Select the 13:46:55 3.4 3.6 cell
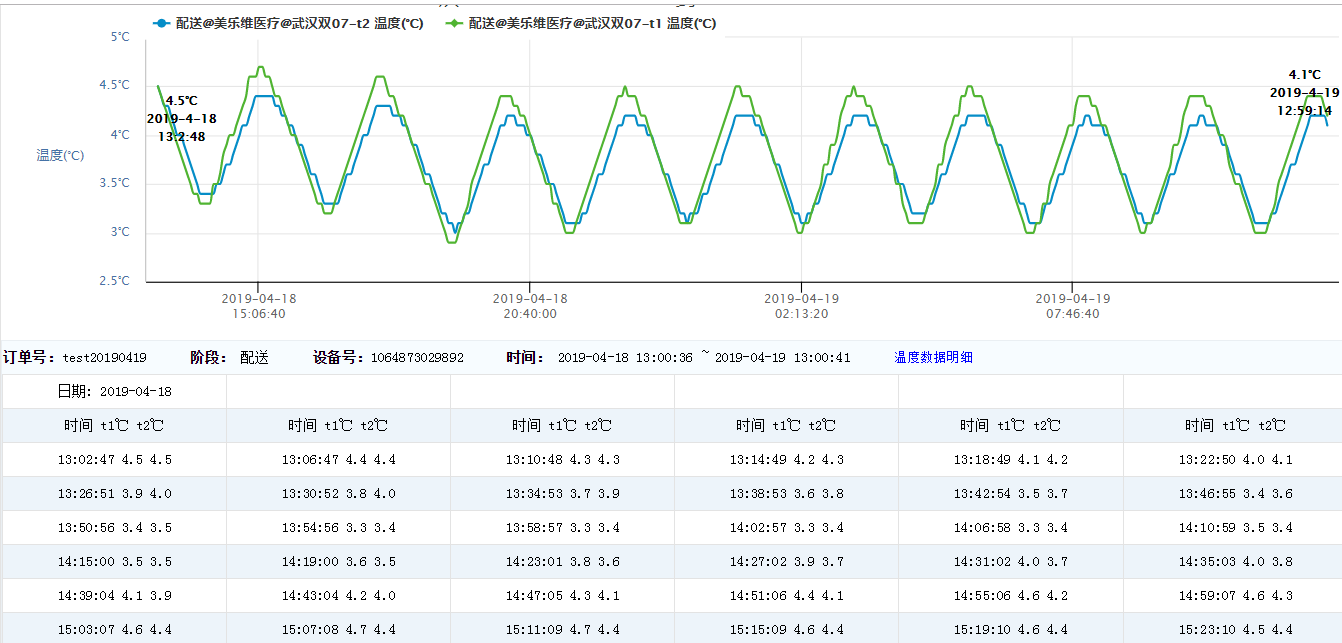 pos(1232,494)
